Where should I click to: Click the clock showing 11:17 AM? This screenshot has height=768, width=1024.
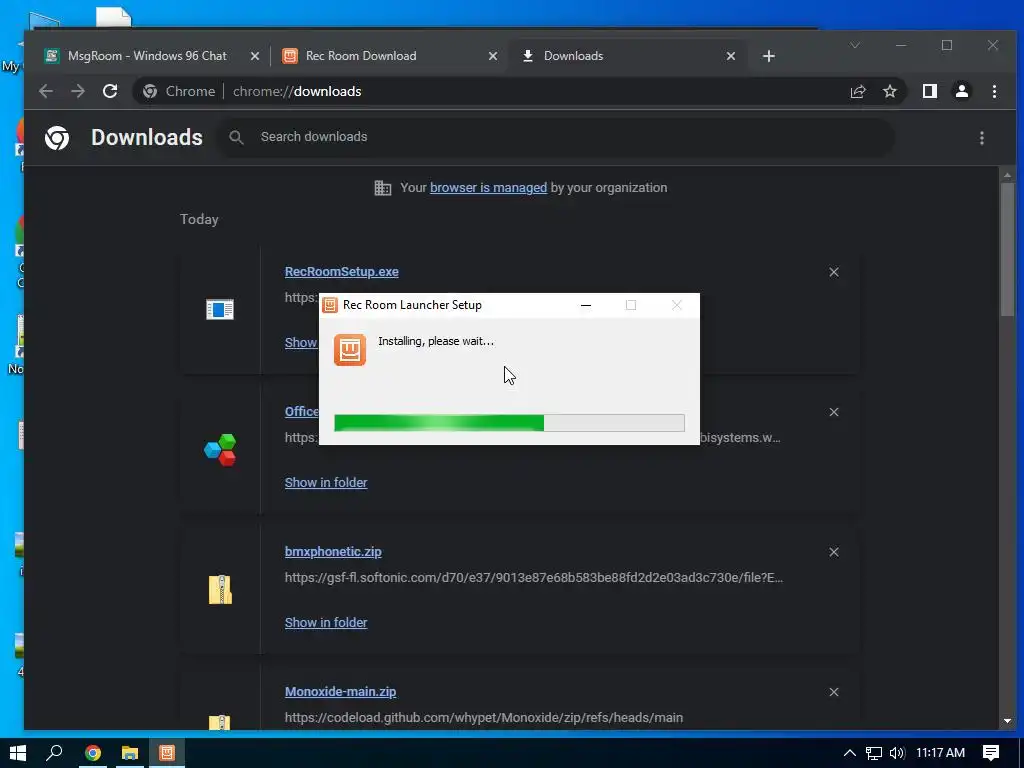940,753
